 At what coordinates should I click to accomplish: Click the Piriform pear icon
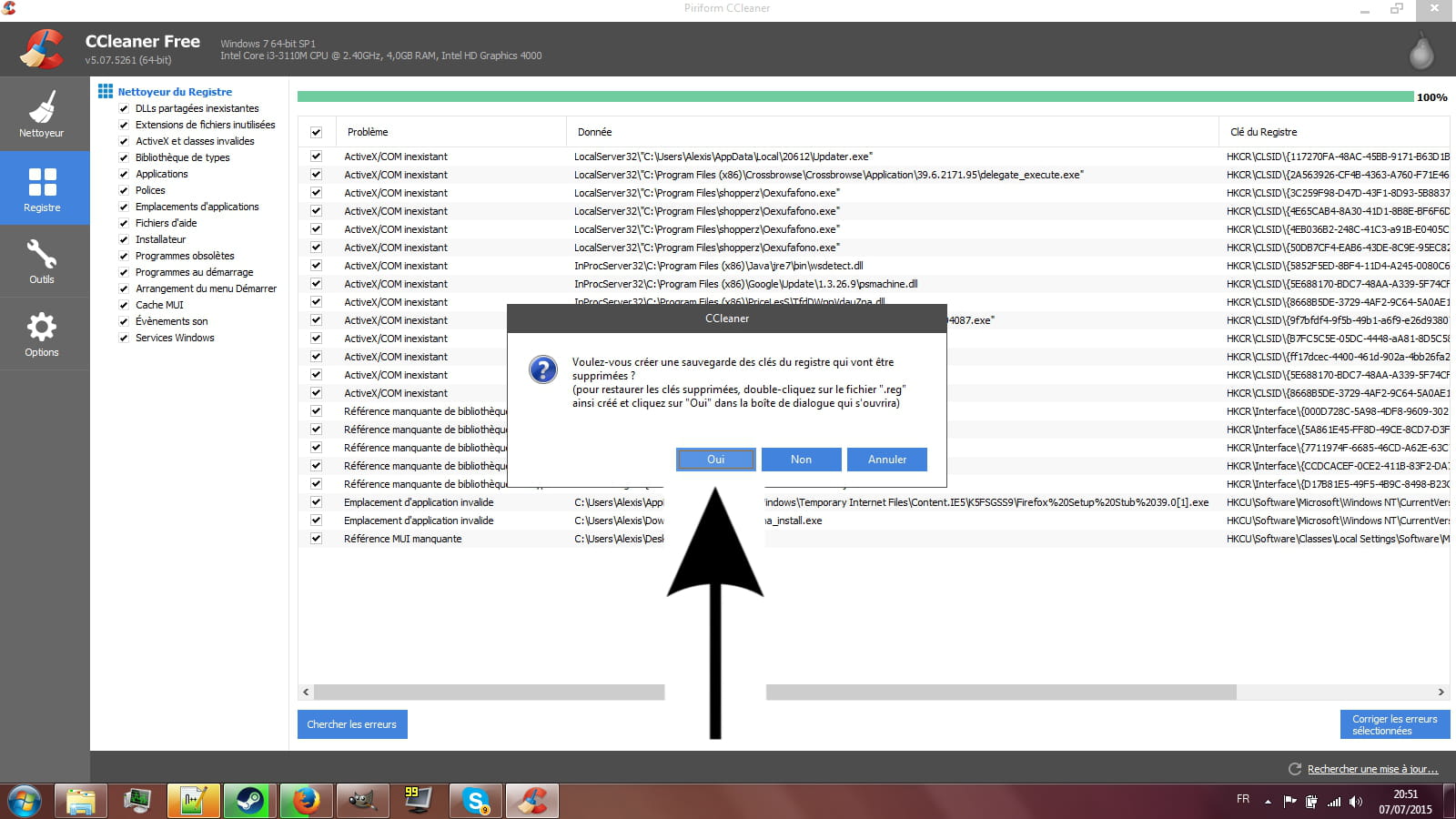pos(1421,51)
